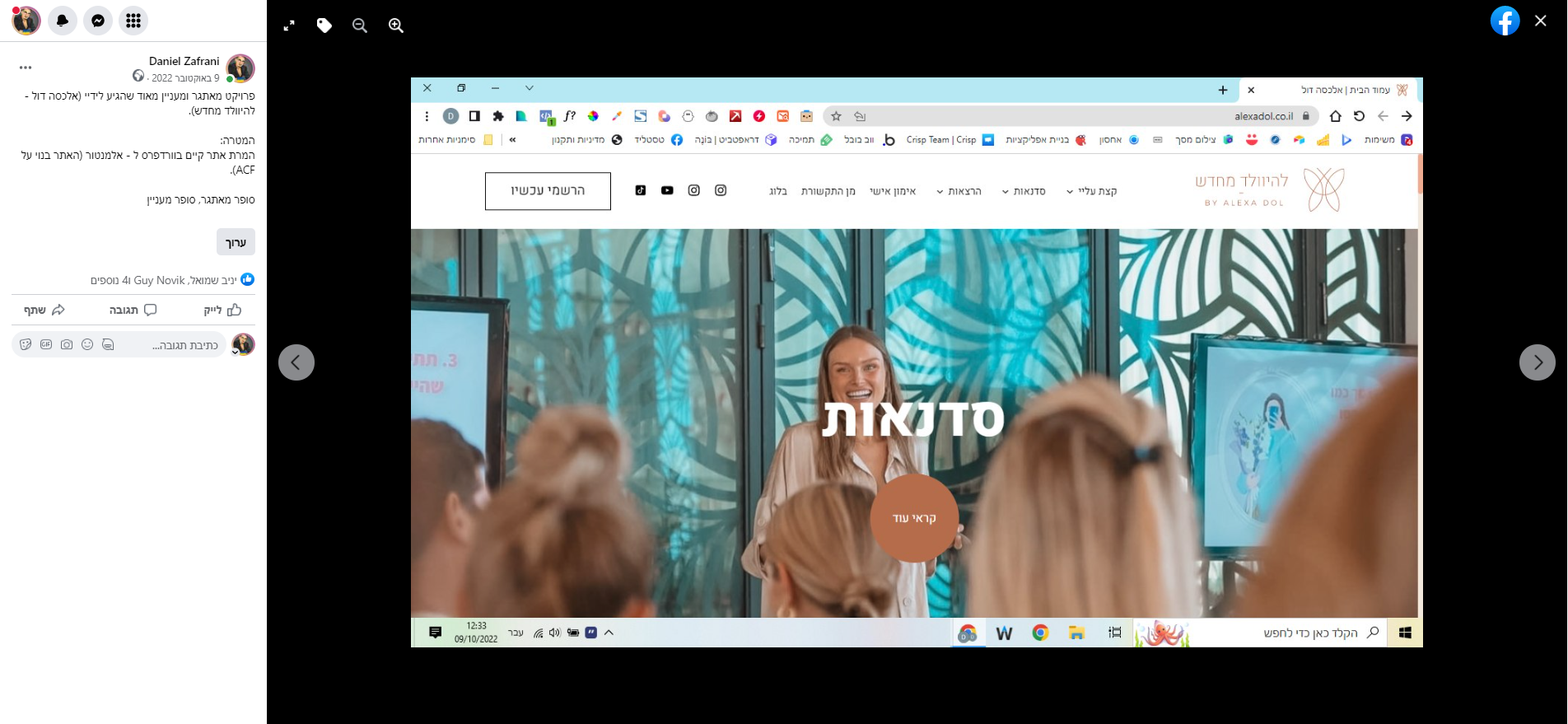
Task: Open your account profile avatar menu
Action: tap(26, 20)
